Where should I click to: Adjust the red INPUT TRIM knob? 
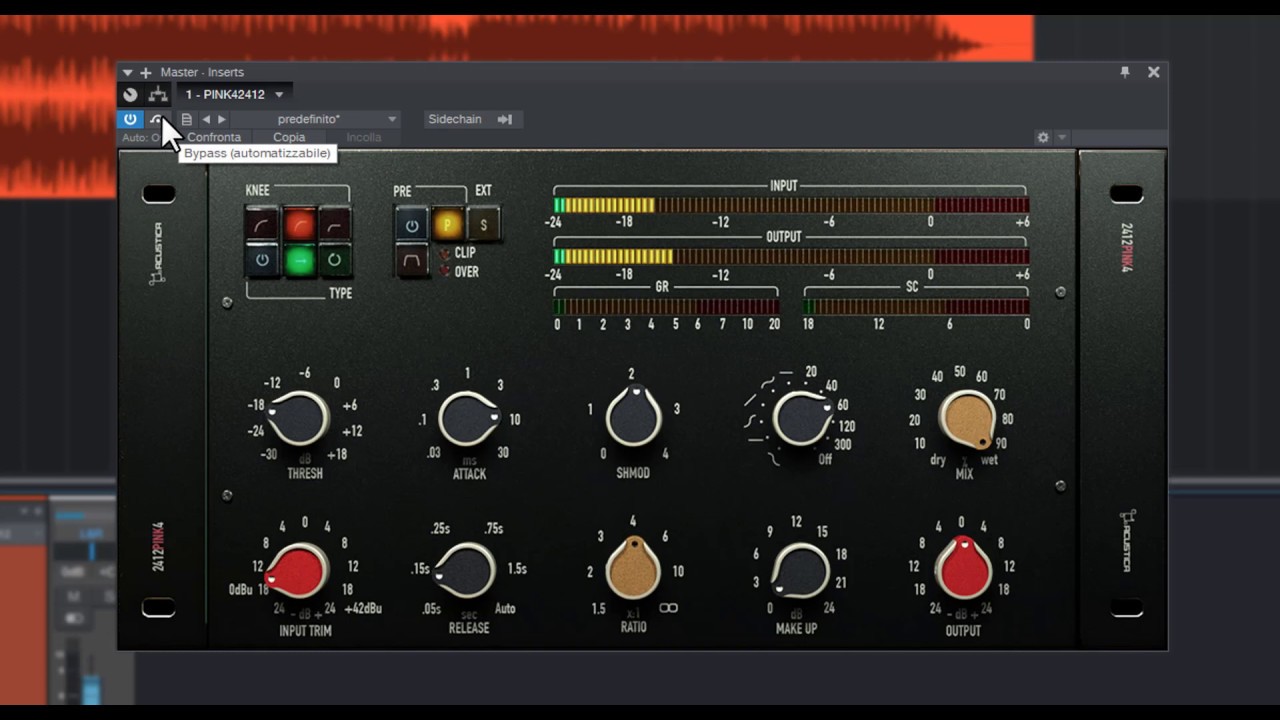click(x=297, y=572)
